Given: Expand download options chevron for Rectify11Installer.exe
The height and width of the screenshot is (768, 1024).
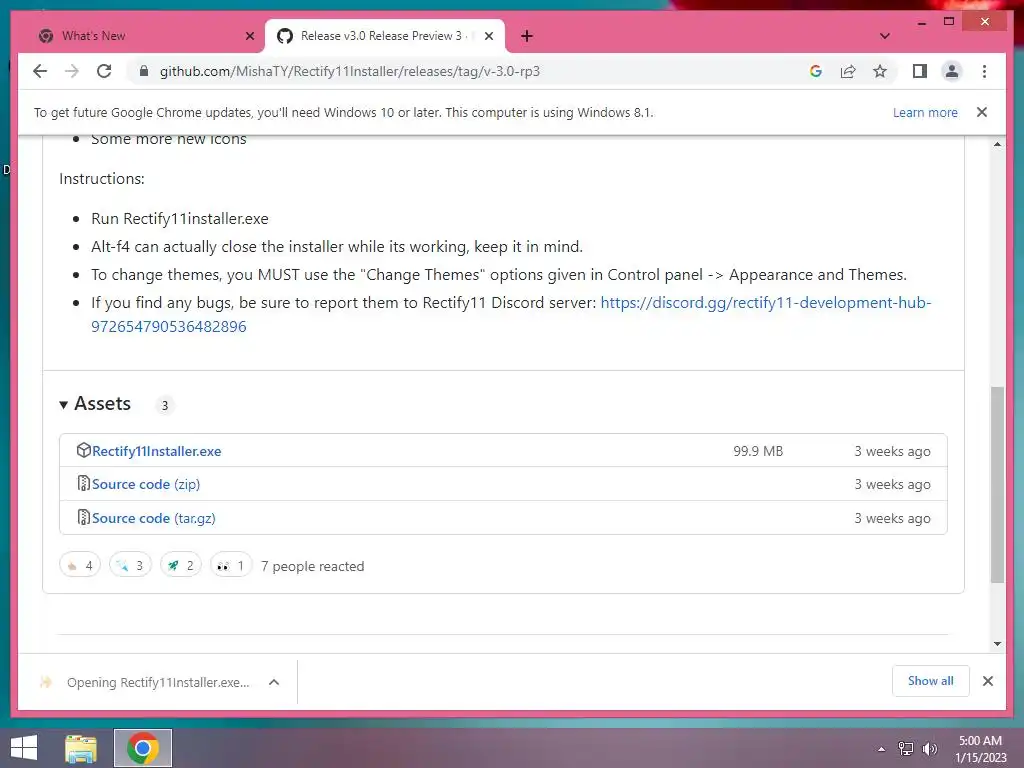Looking at the screenshot, I should coord(274,682).
